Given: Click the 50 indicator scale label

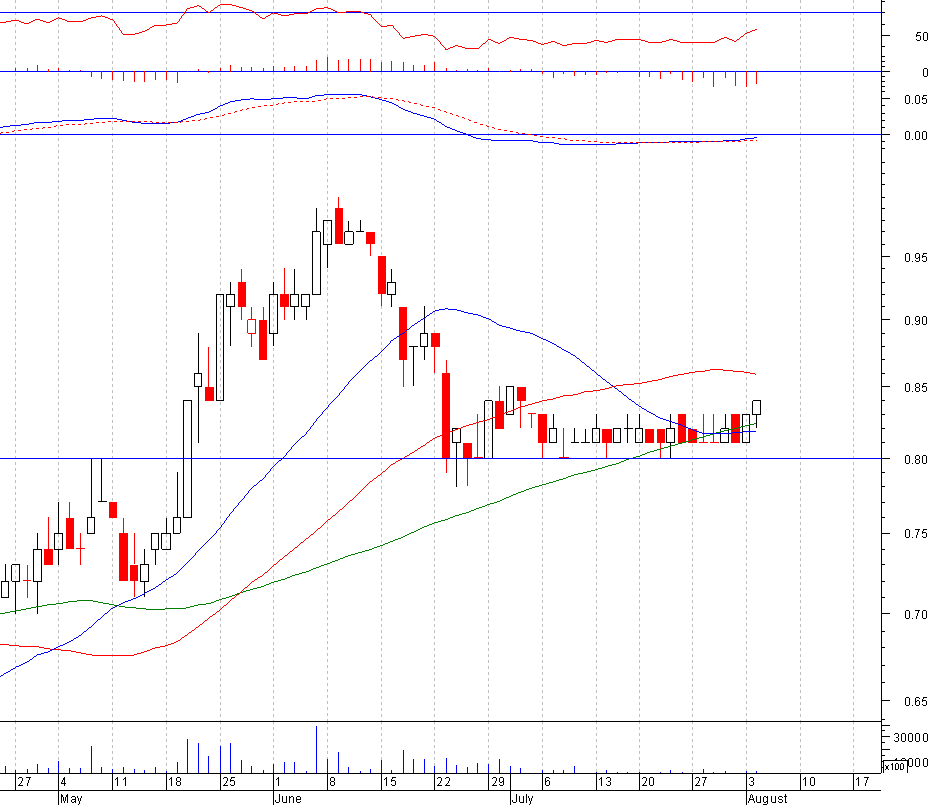Looking at the screenshot, I should [921, 36].
